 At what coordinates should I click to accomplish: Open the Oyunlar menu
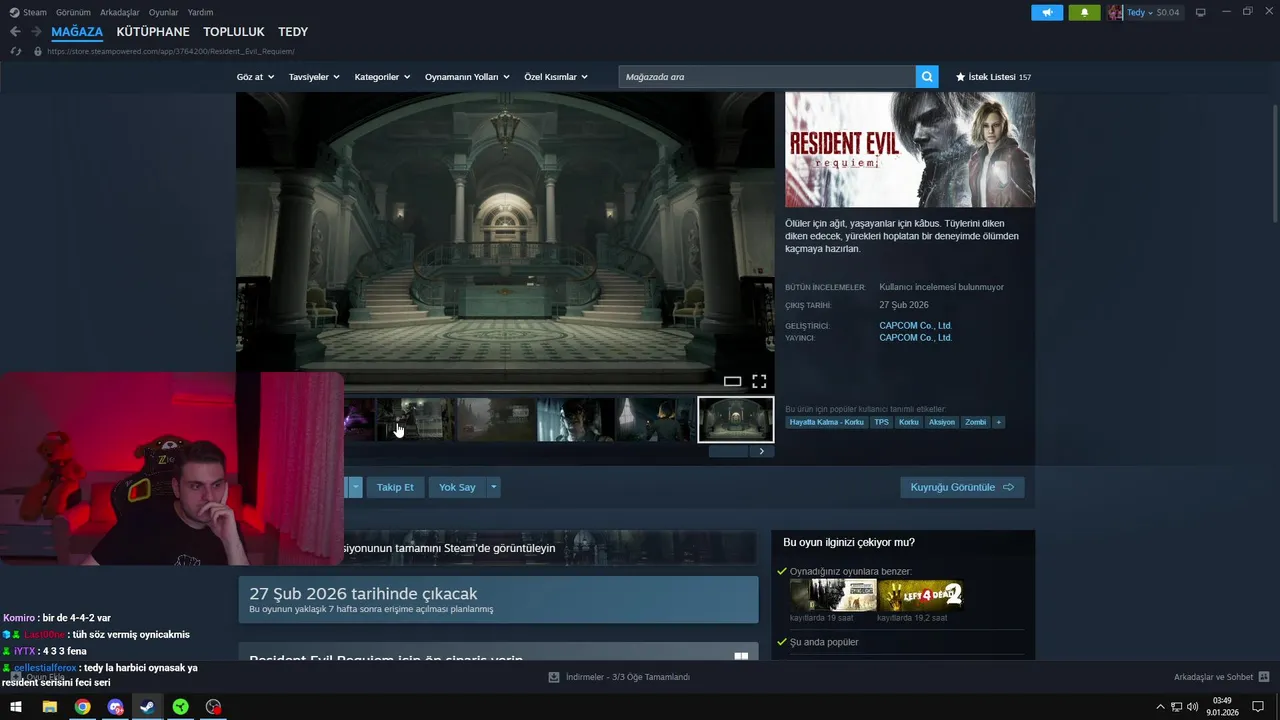tap(163, 13)
